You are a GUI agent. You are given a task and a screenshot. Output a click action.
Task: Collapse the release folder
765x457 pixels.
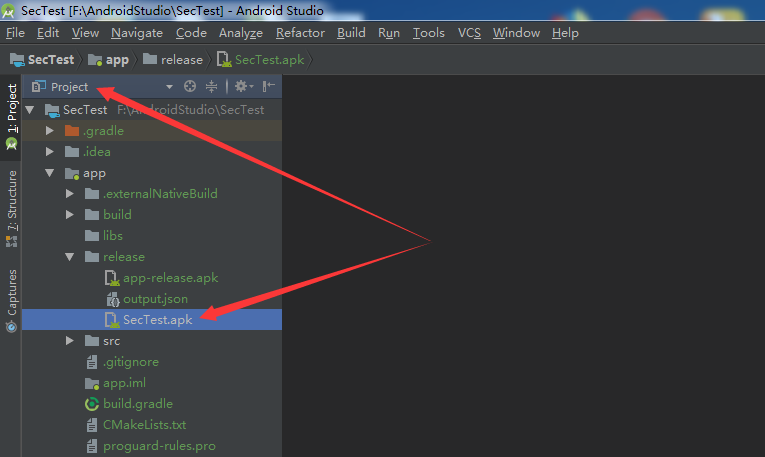pos(70,257)
